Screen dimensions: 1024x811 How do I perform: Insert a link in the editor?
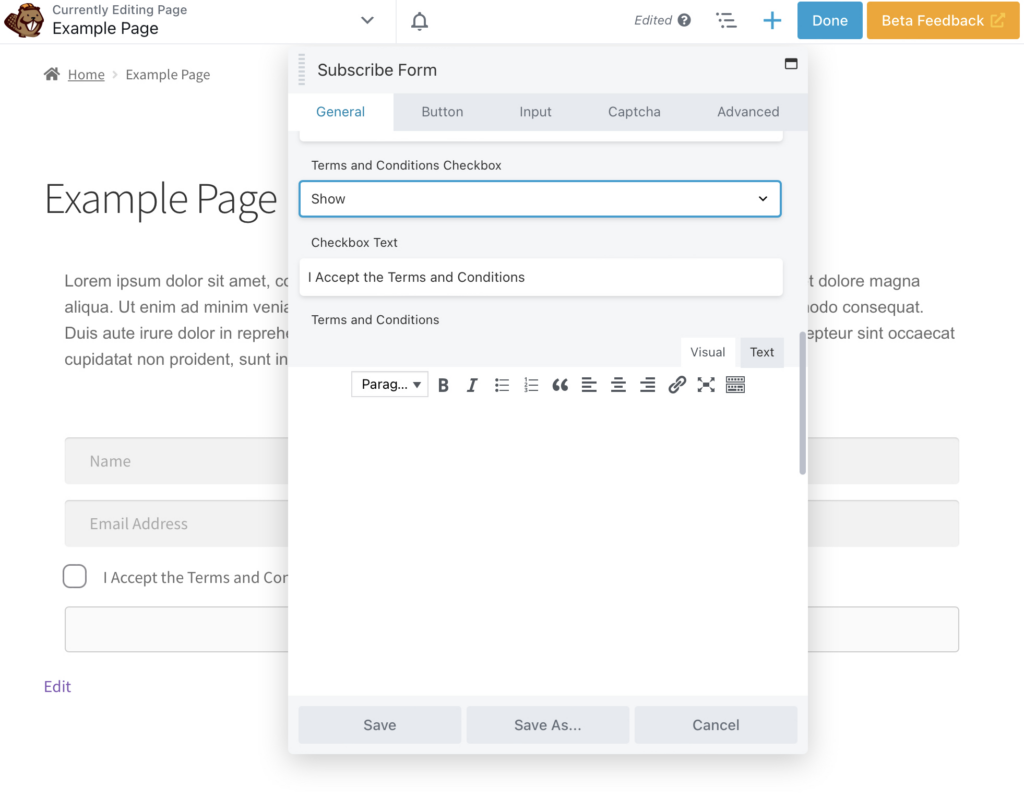point(677,384)
